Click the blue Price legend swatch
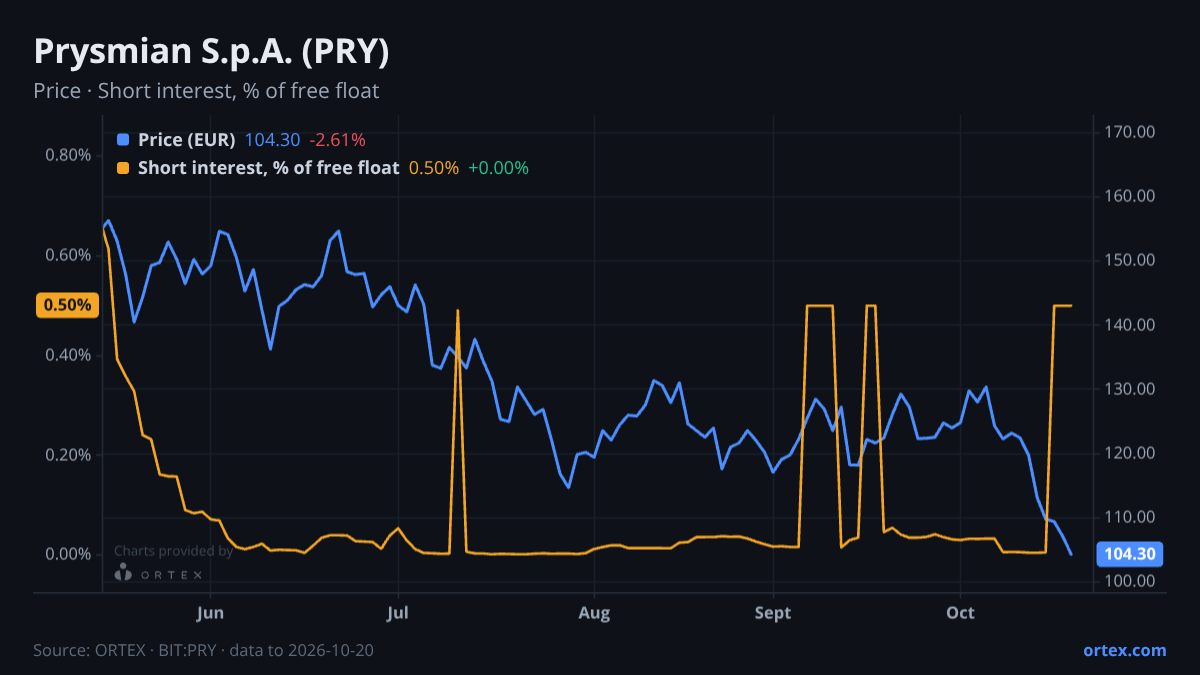 pyautogui.click(x=123, y=140)
